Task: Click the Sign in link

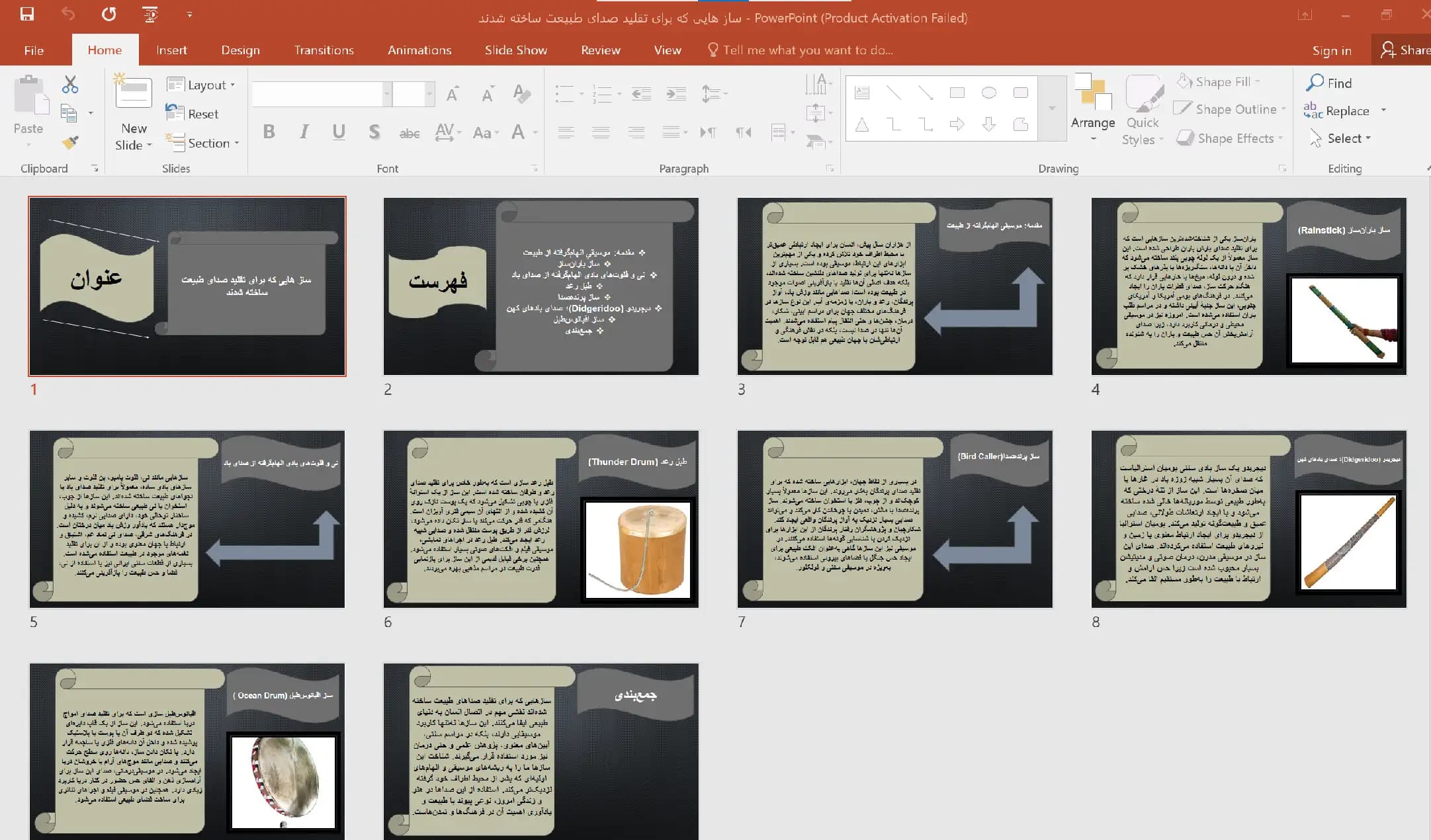Action: pos(1332,50)
